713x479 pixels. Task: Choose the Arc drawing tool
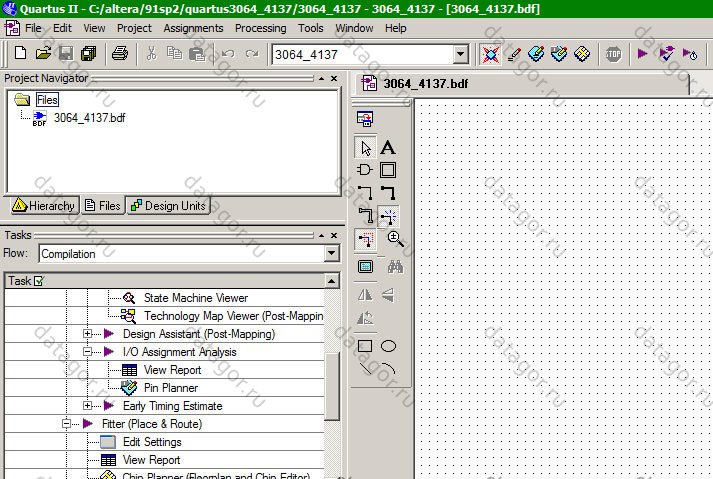[388, 368]
